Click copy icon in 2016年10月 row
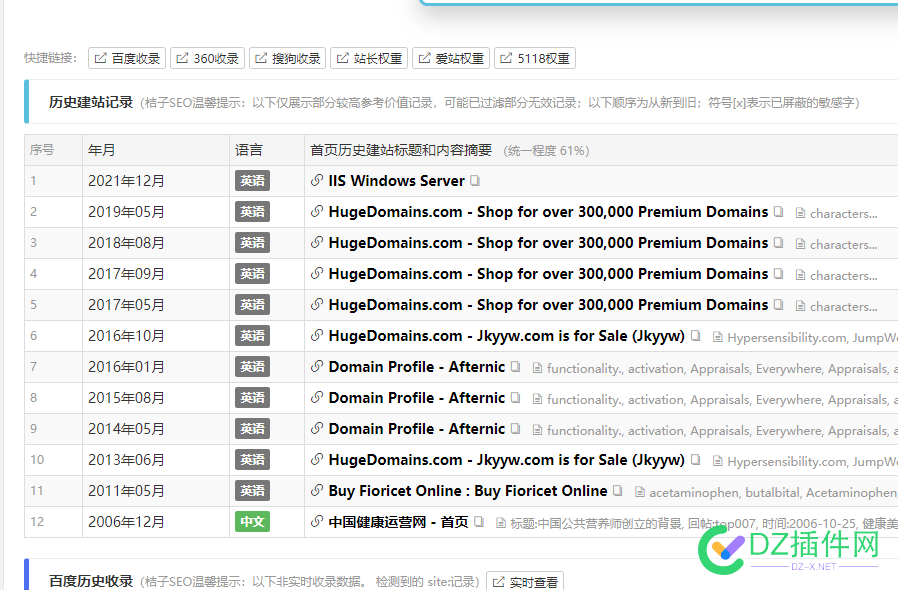 [695, 335]
